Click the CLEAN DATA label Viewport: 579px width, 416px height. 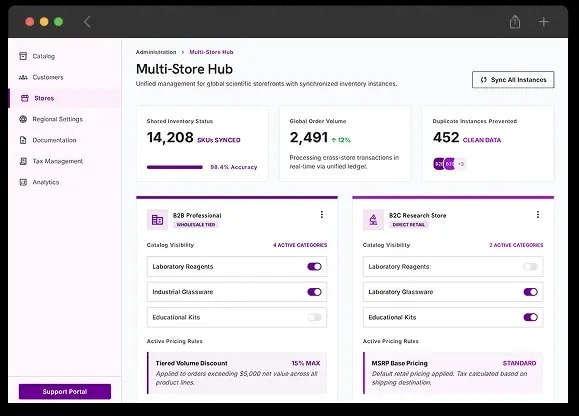(x=482, y=140)
